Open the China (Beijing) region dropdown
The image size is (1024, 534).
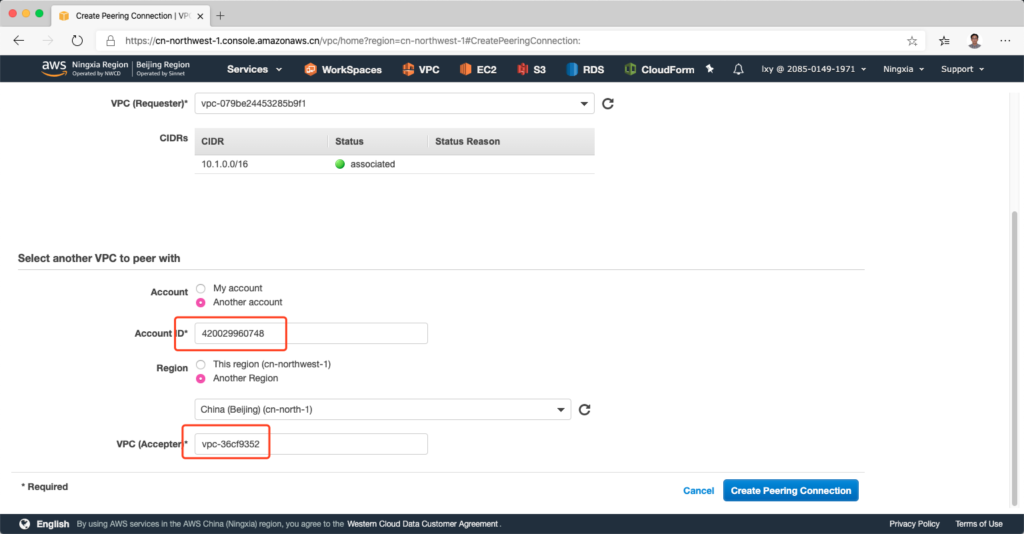[x=382, y=410]
